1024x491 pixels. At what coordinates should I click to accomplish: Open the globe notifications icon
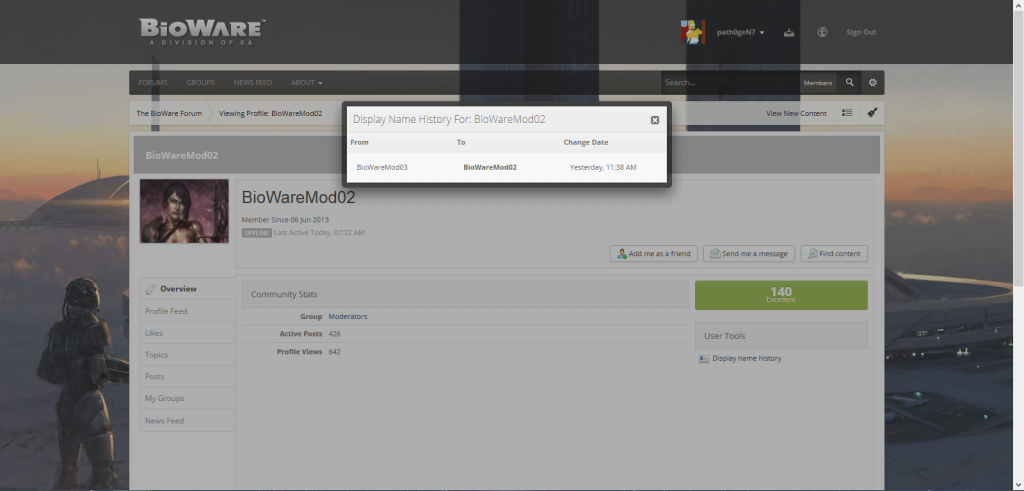[x=822, y=32]
